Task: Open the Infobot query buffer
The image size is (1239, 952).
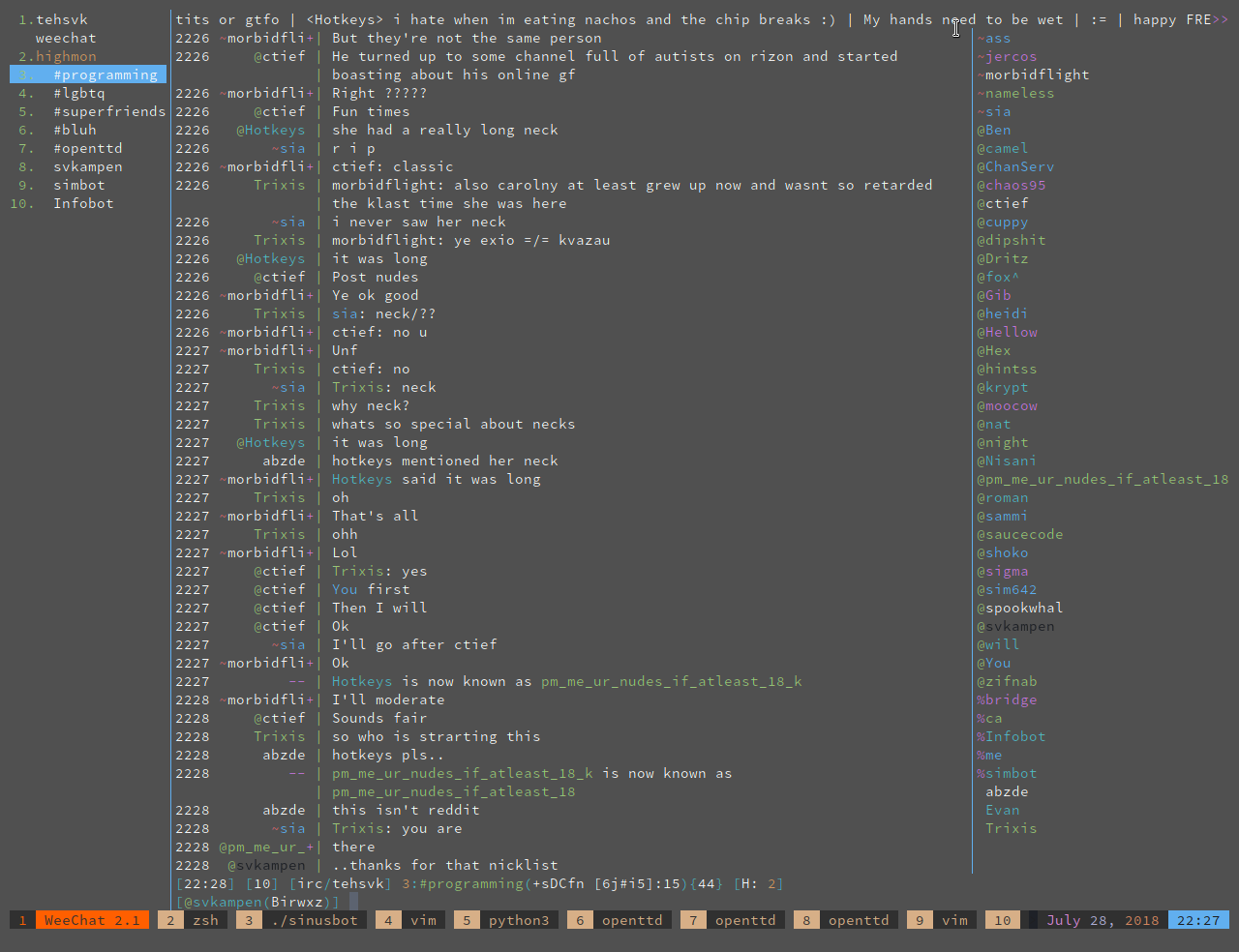Action: tap(83, 203)
